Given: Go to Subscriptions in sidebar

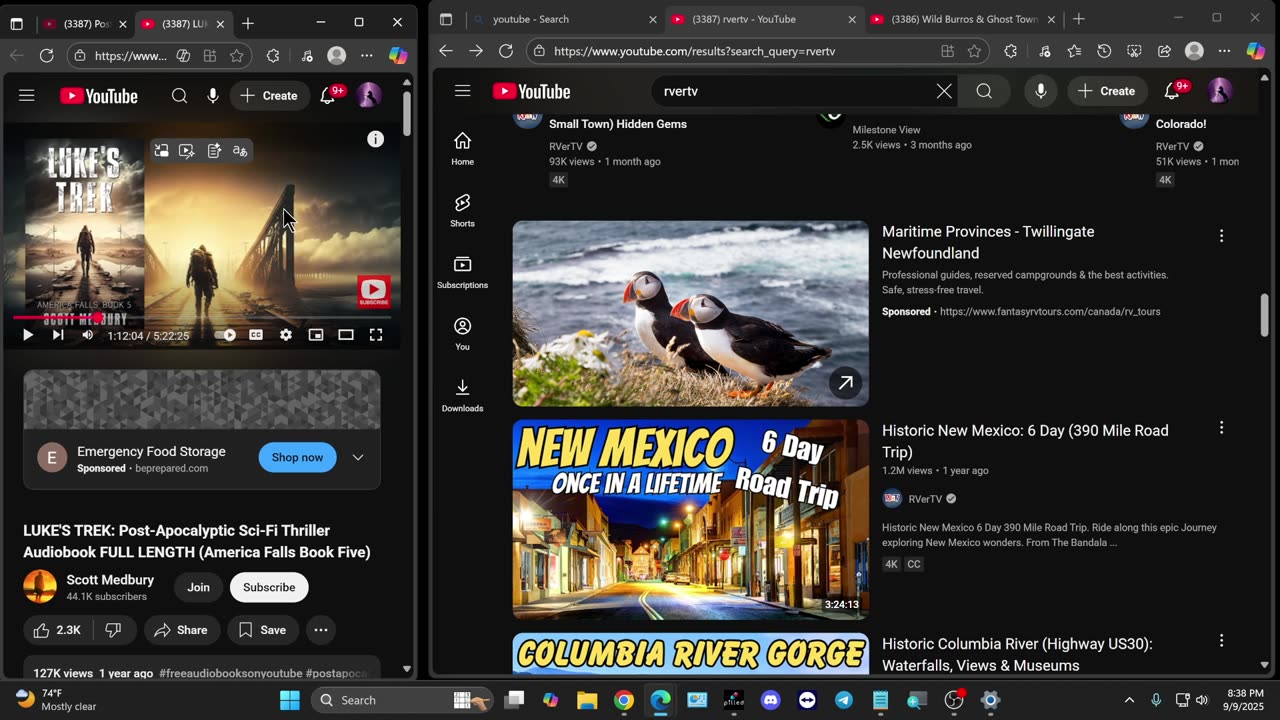Looking at the screenshot, I should (462, 272).
